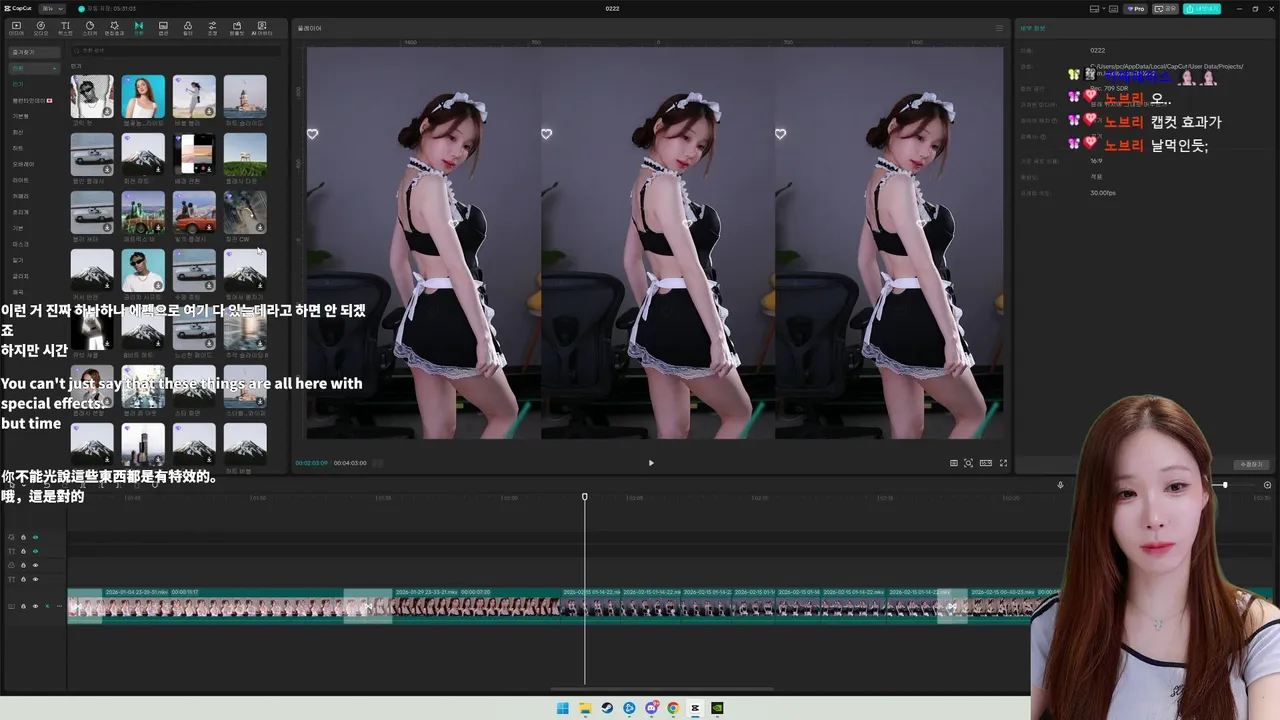This screenshot has width=1280, height=720.
Task: Click the 30.00fps value in details panel
Action: tap(1103, 192)
